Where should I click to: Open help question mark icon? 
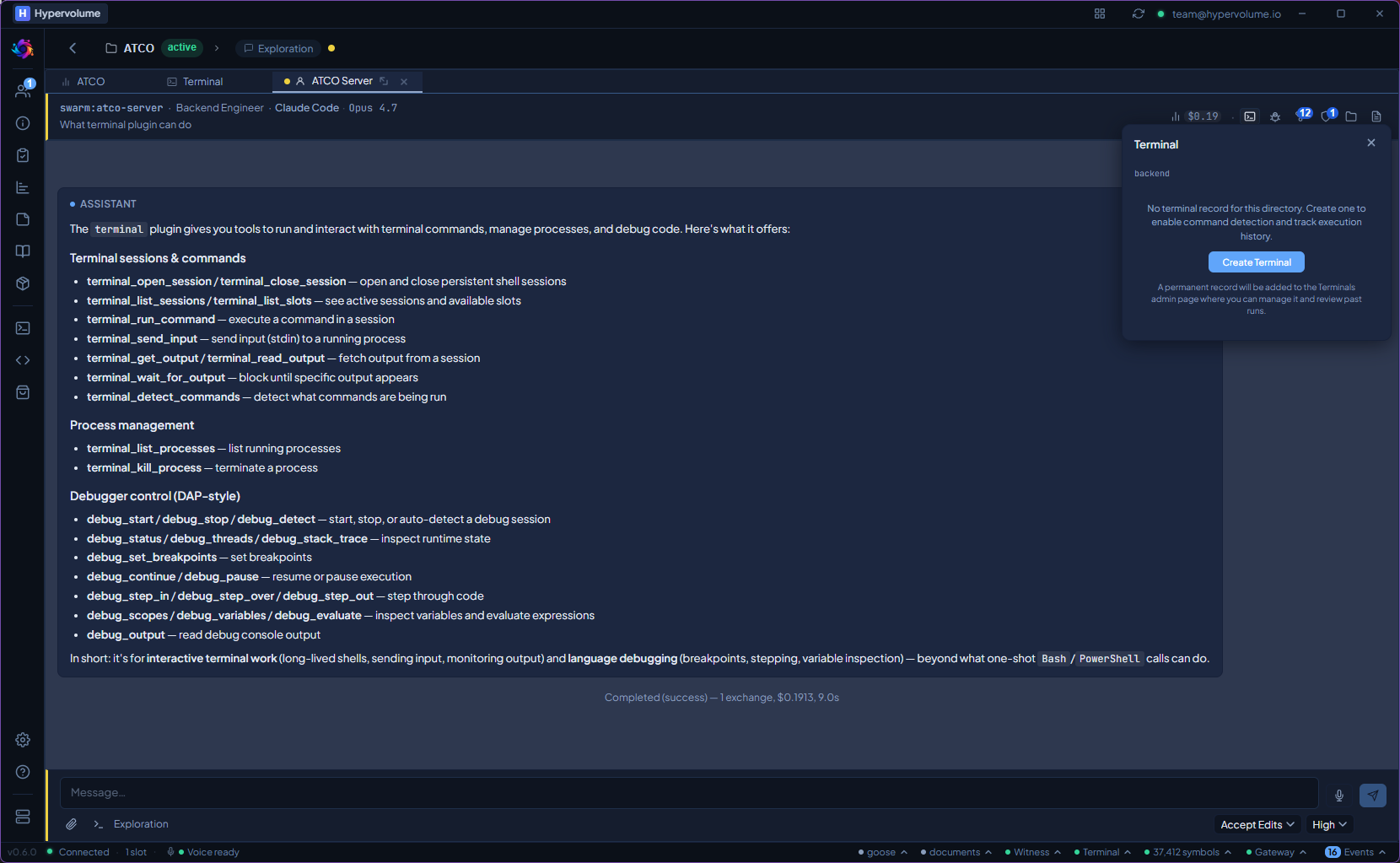point(23,772)
